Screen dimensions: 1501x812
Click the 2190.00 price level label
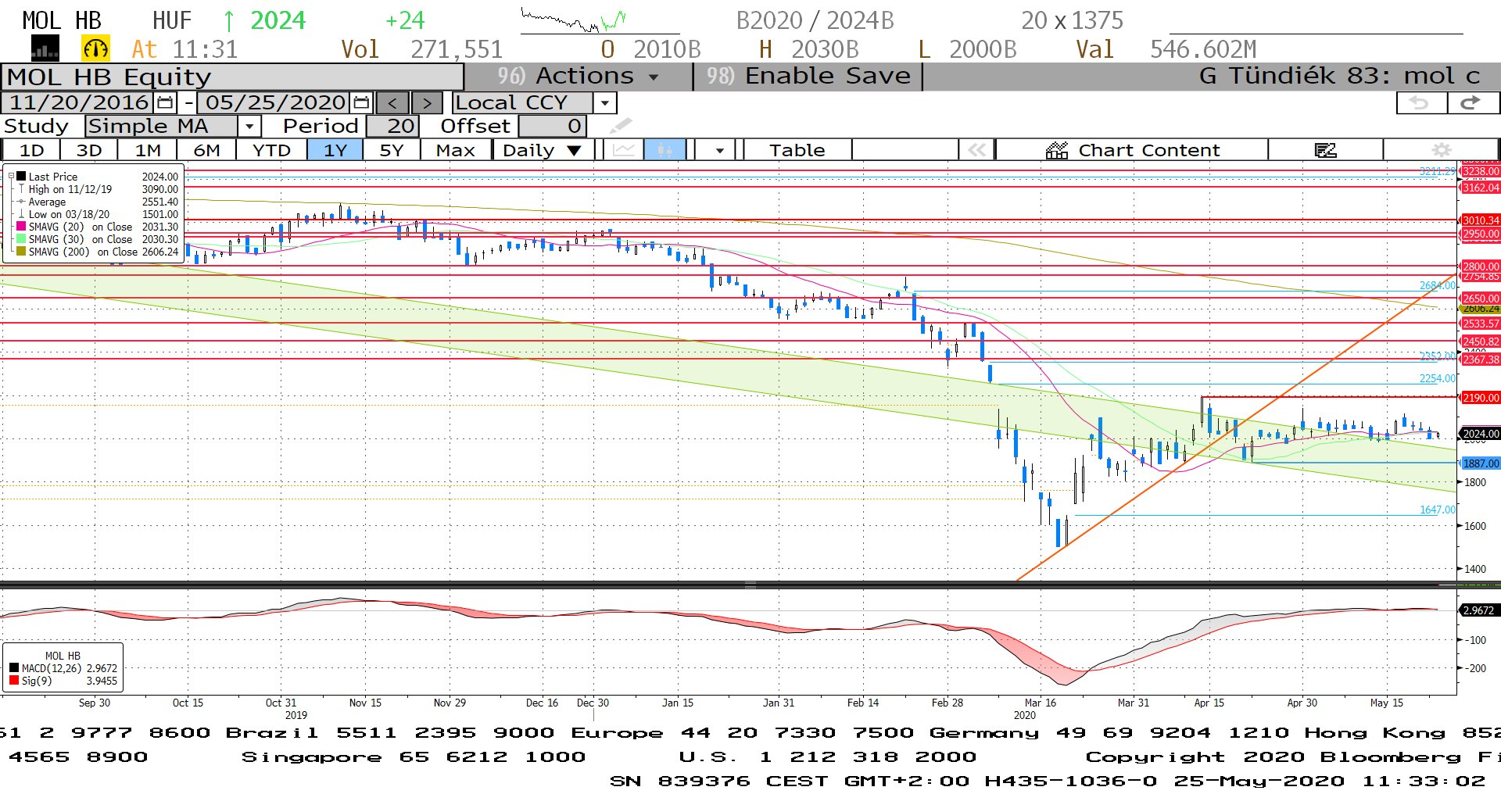coord(1480,398)
